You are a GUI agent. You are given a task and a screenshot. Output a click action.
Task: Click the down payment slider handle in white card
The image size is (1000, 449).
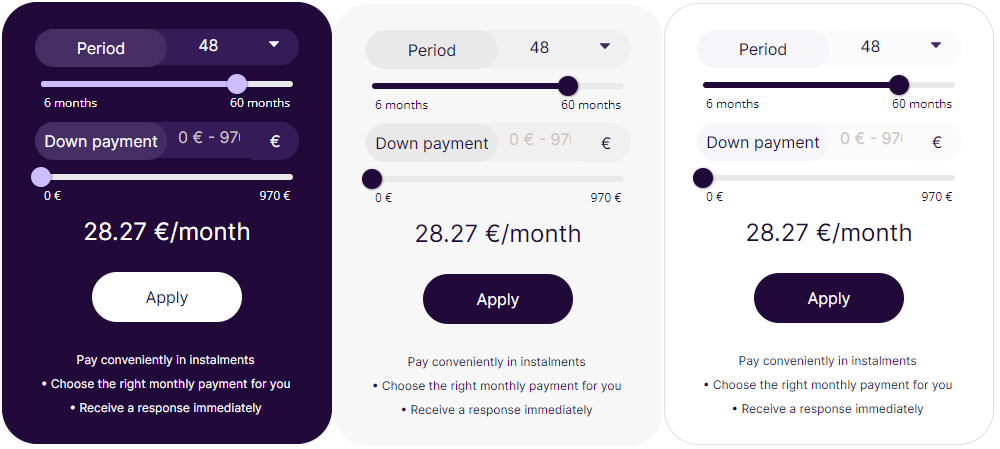(x=703, y=178)
